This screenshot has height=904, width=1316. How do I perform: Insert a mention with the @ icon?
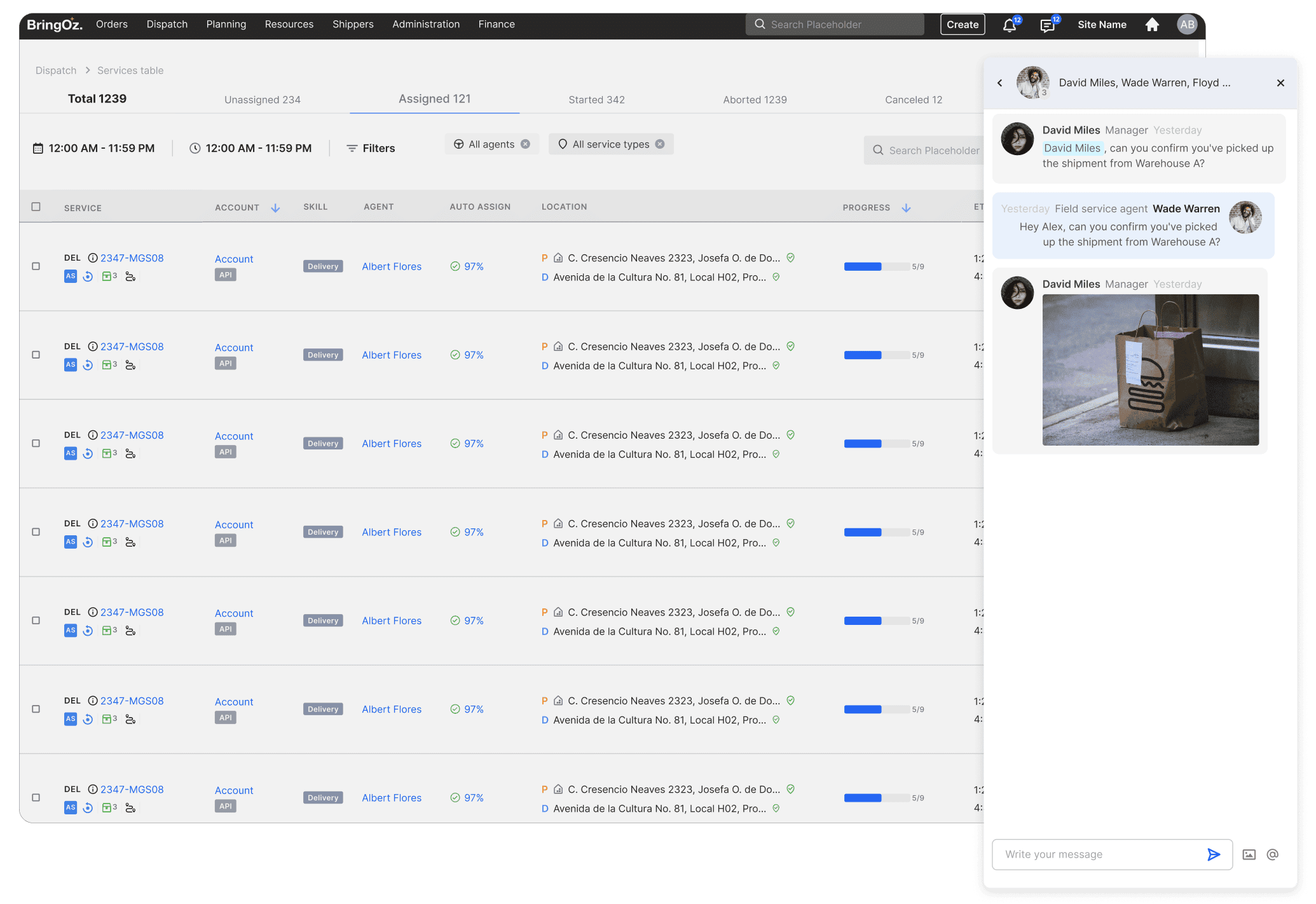coord(1272,854)
